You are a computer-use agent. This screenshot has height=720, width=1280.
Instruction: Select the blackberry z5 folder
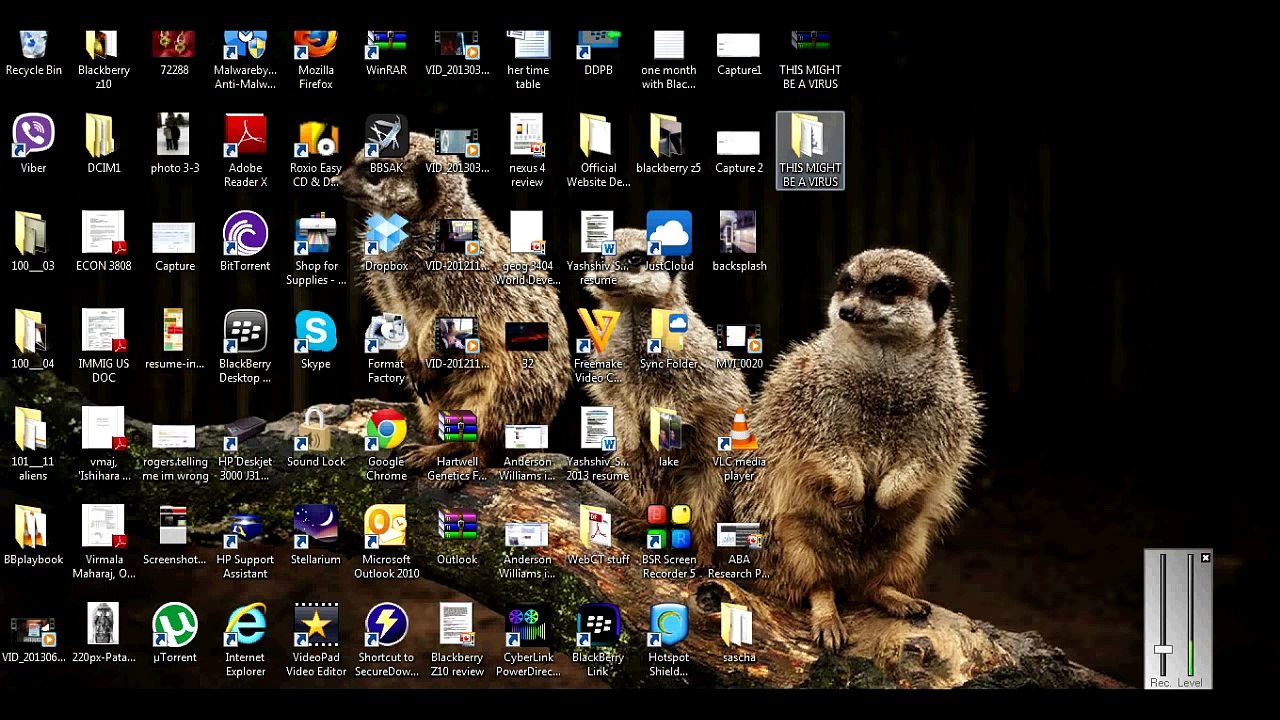669,145
